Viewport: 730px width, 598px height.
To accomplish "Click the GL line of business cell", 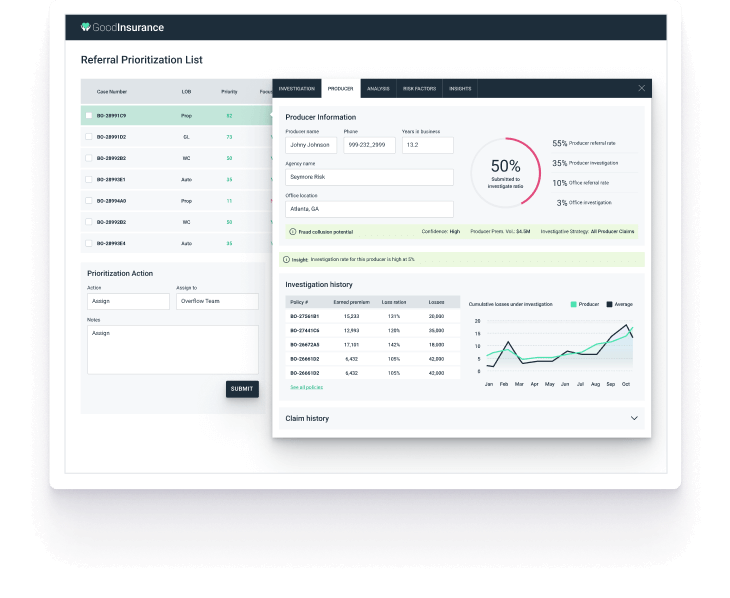I will point(186,137).
